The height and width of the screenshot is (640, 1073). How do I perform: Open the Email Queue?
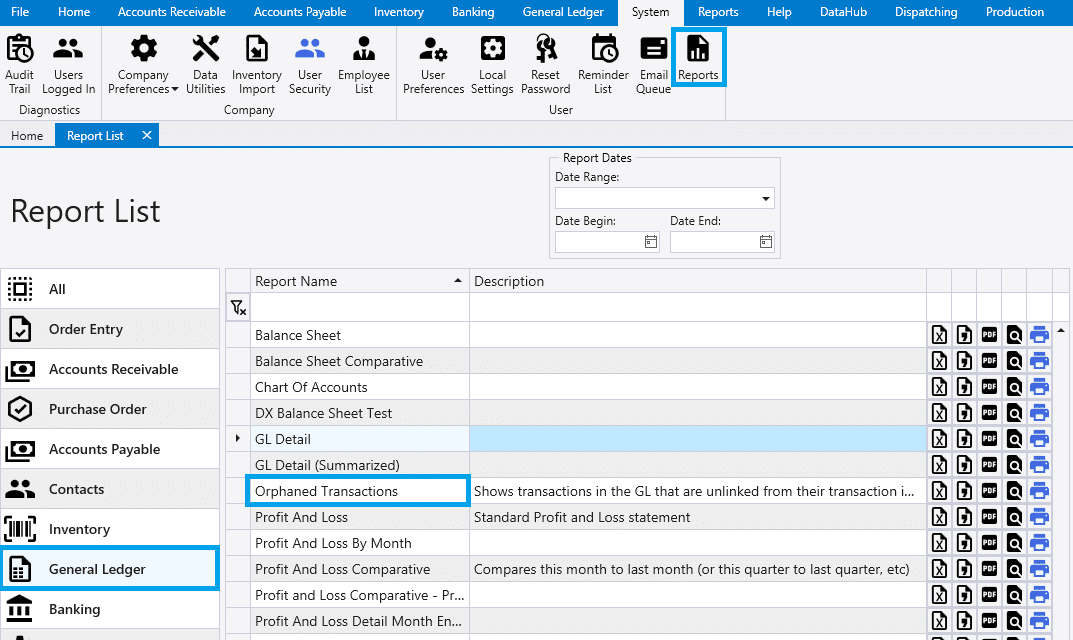[654, 65]
